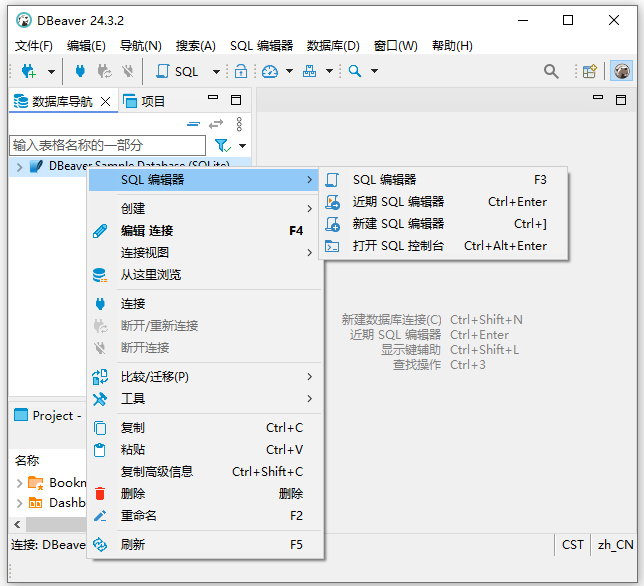Open the 编辑(E) menu
The image size is (644, 586).
(86, 46)
